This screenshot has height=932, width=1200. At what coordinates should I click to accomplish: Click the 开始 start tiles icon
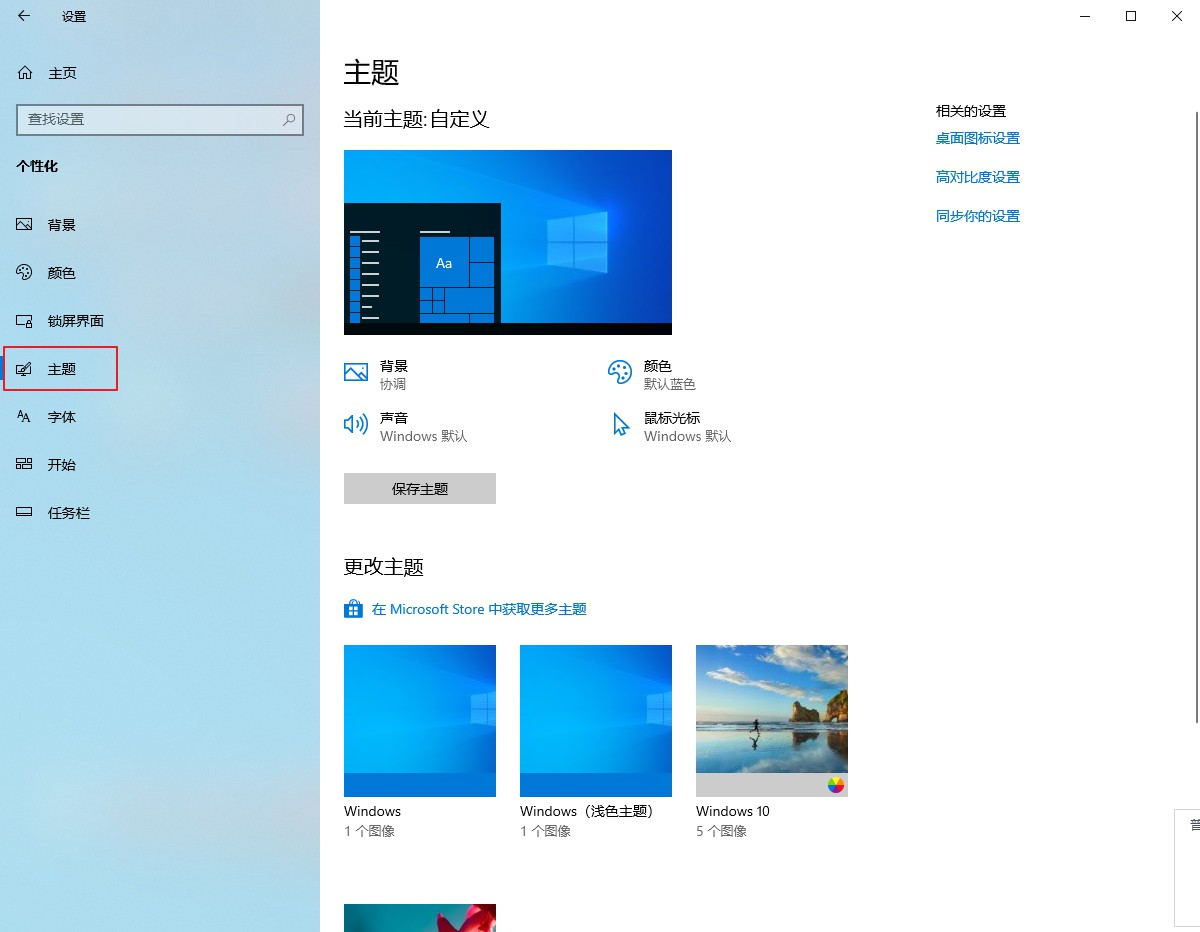pyautogui.click(x=25, y=465)
